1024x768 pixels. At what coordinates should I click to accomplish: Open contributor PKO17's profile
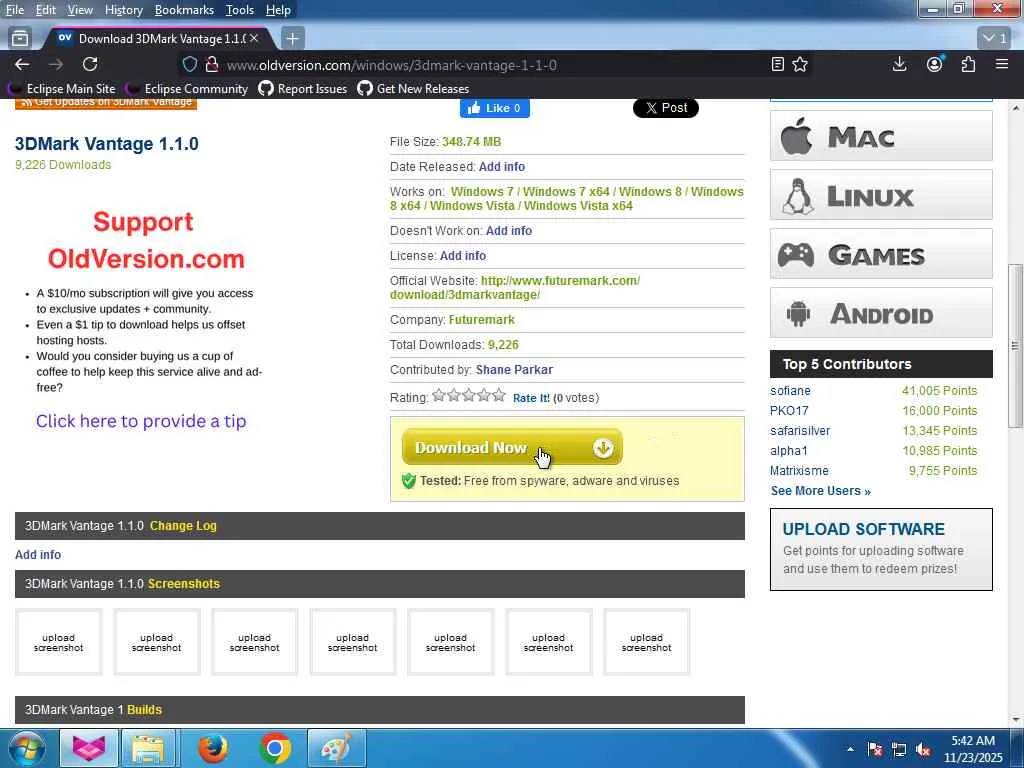[789, 411]
